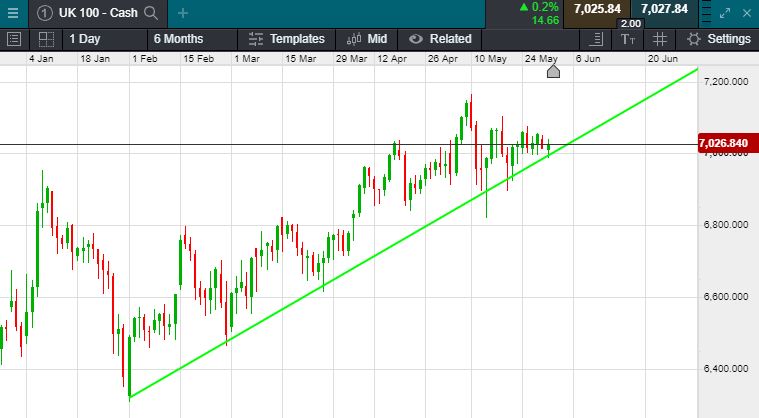Click the current price label 7,026.840
The height and width of the screenshot is (418, 759).
click(728, 144)
